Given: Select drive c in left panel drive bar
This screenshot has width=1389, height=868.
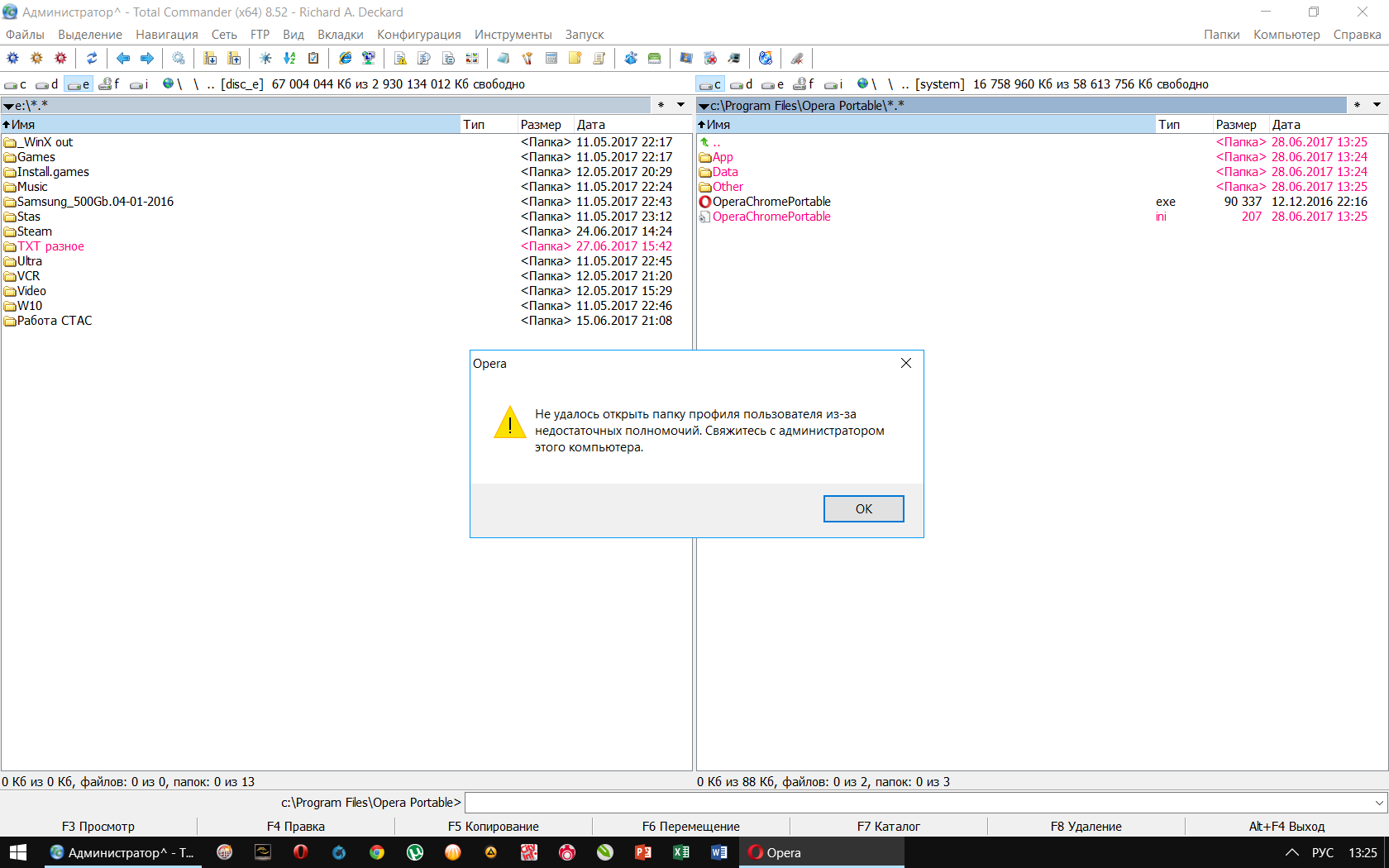Looking at the screenshot, I should (16, 84).
